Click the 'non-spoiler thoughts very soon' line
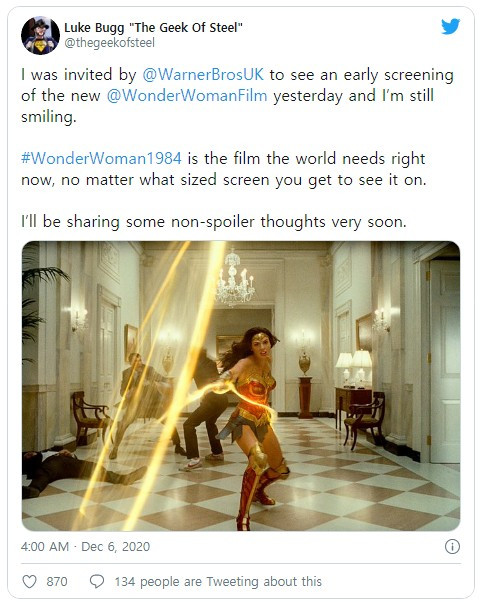This screenshot has height=602, width=491. coord(213,222)
